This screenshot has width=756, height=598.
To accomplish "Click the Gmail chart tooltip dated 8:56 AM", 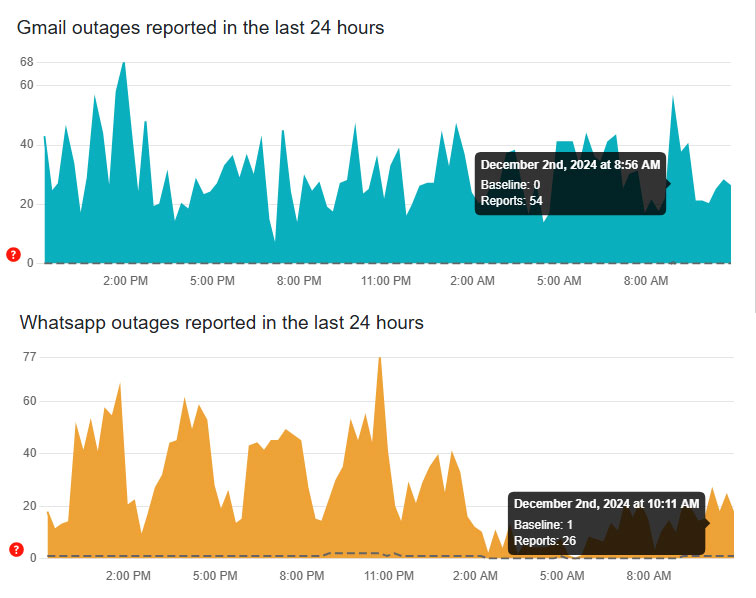I will point(570,184).
